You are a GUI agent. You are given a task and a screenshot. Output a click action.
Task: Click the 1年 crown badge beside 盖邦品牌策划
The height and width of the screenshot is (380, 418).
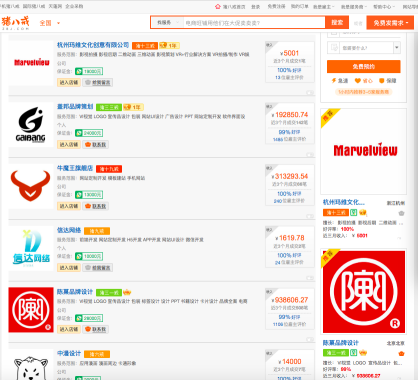(x=133, y=107)
